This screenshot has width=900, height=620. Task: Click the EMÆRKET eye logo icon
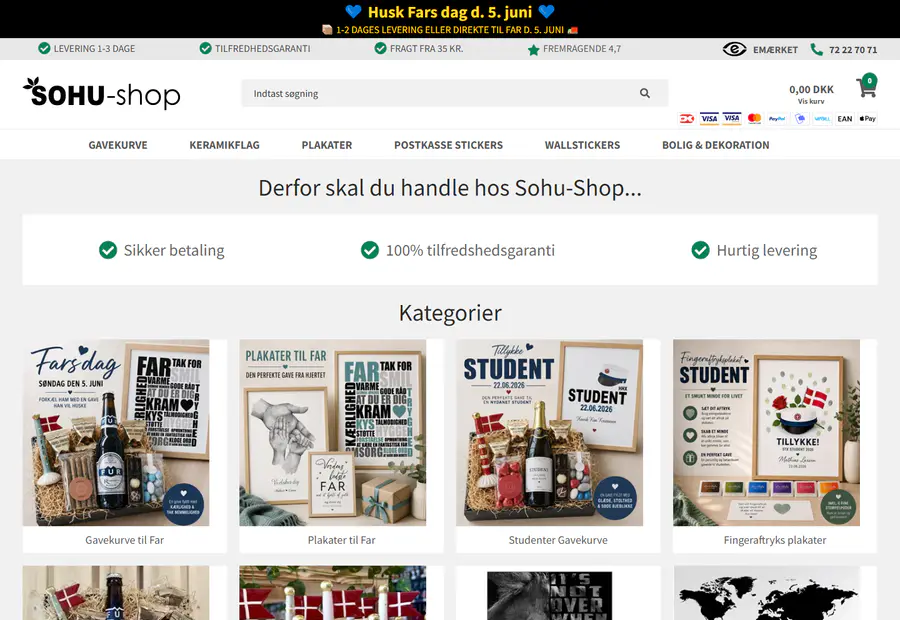734,49
